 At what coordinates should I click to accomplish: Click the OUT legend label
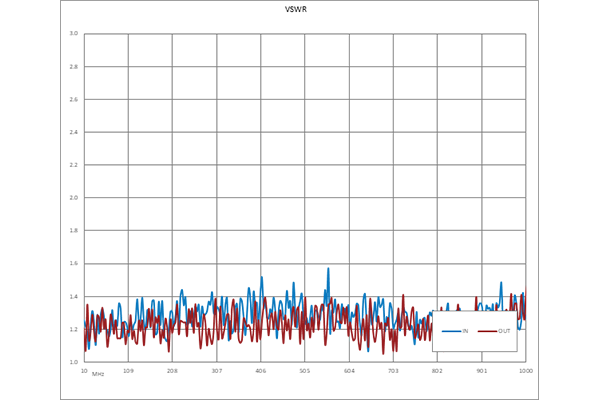(504, 331)
